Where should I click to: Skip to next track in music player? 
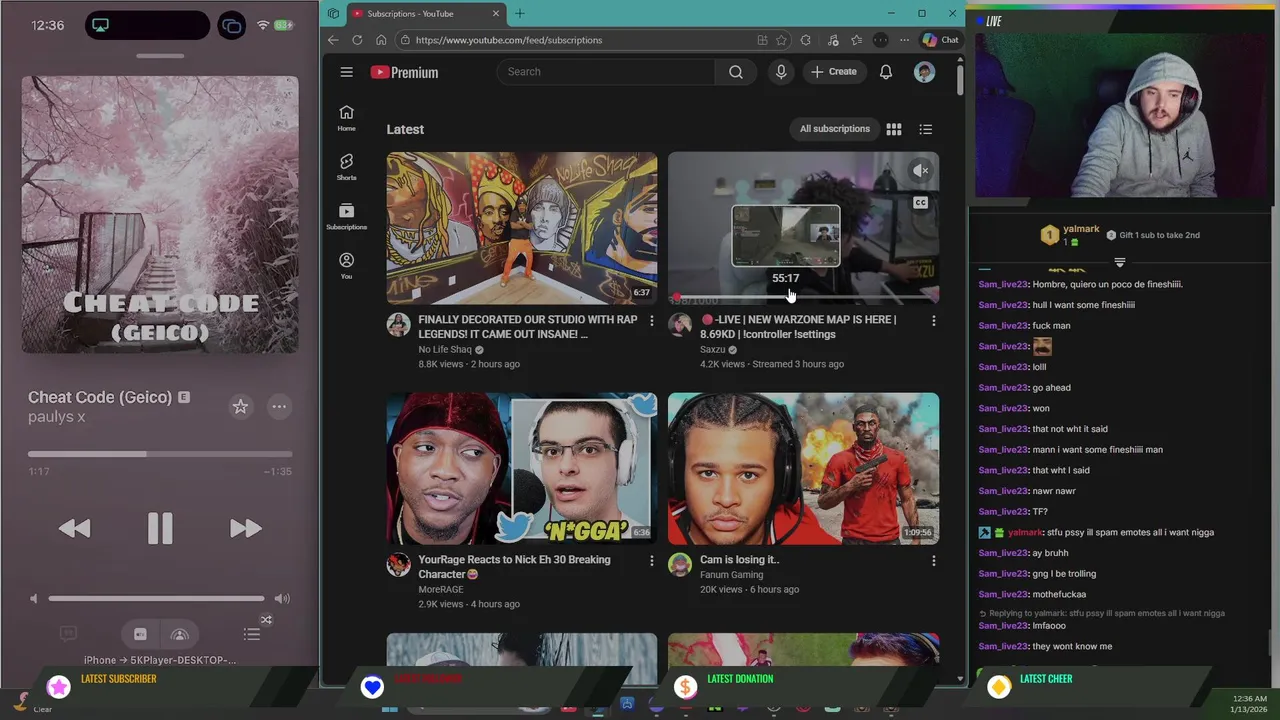pyautogui.click(x=246, y=528)
